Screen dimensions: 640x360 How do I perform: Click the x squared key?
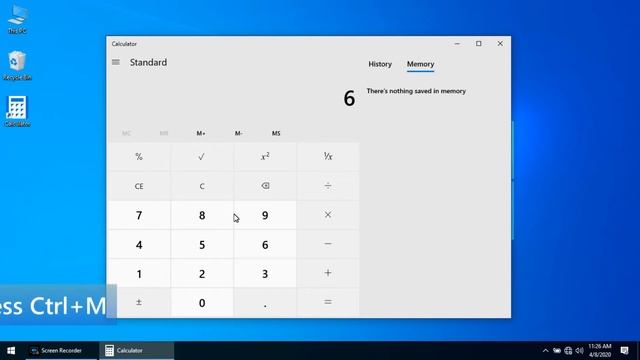coord(265,157)
